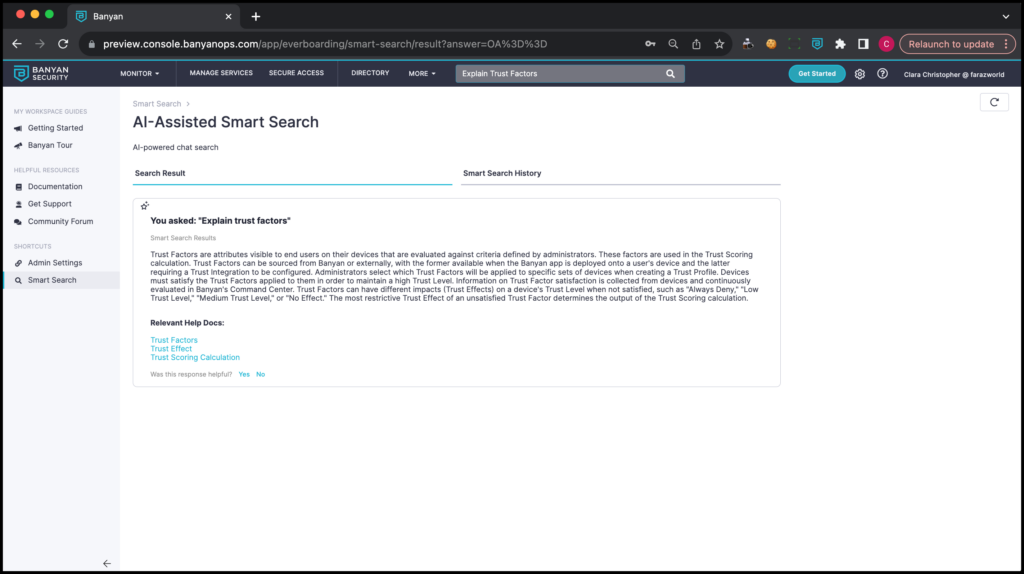Image resolution: width=1024 pixels, height=574 pixels.
Task: Click the Smart Search breadcrumb link
Action: tap(157, 104)
